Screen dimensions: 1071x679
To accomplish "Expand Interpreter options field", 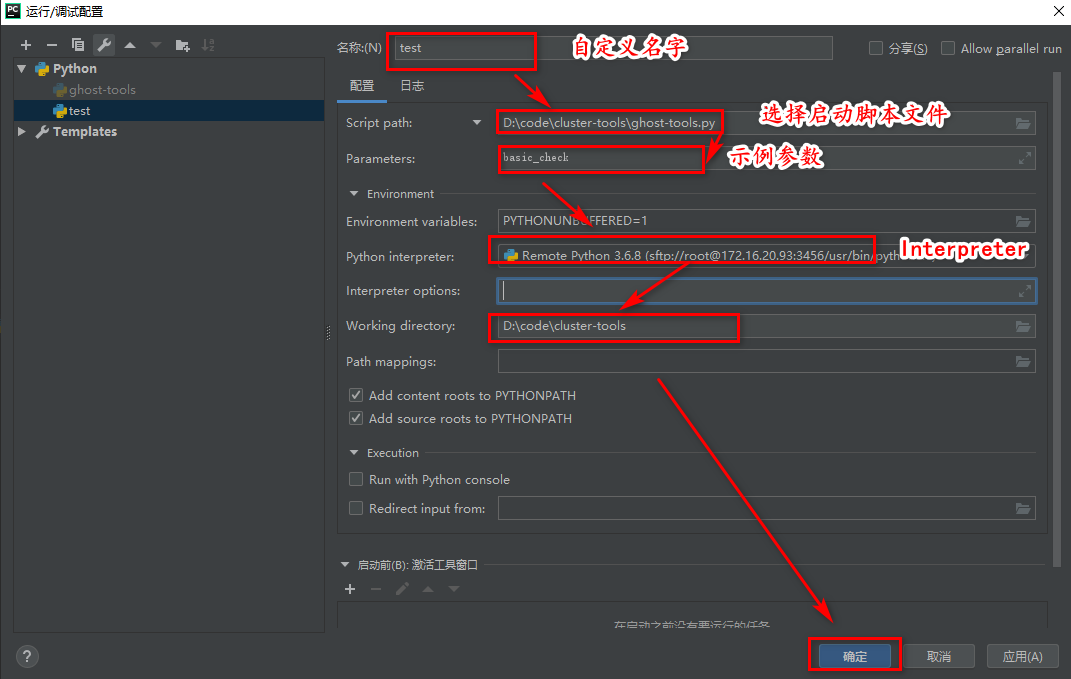I will pyautogui.click(x=1025, y=291).
